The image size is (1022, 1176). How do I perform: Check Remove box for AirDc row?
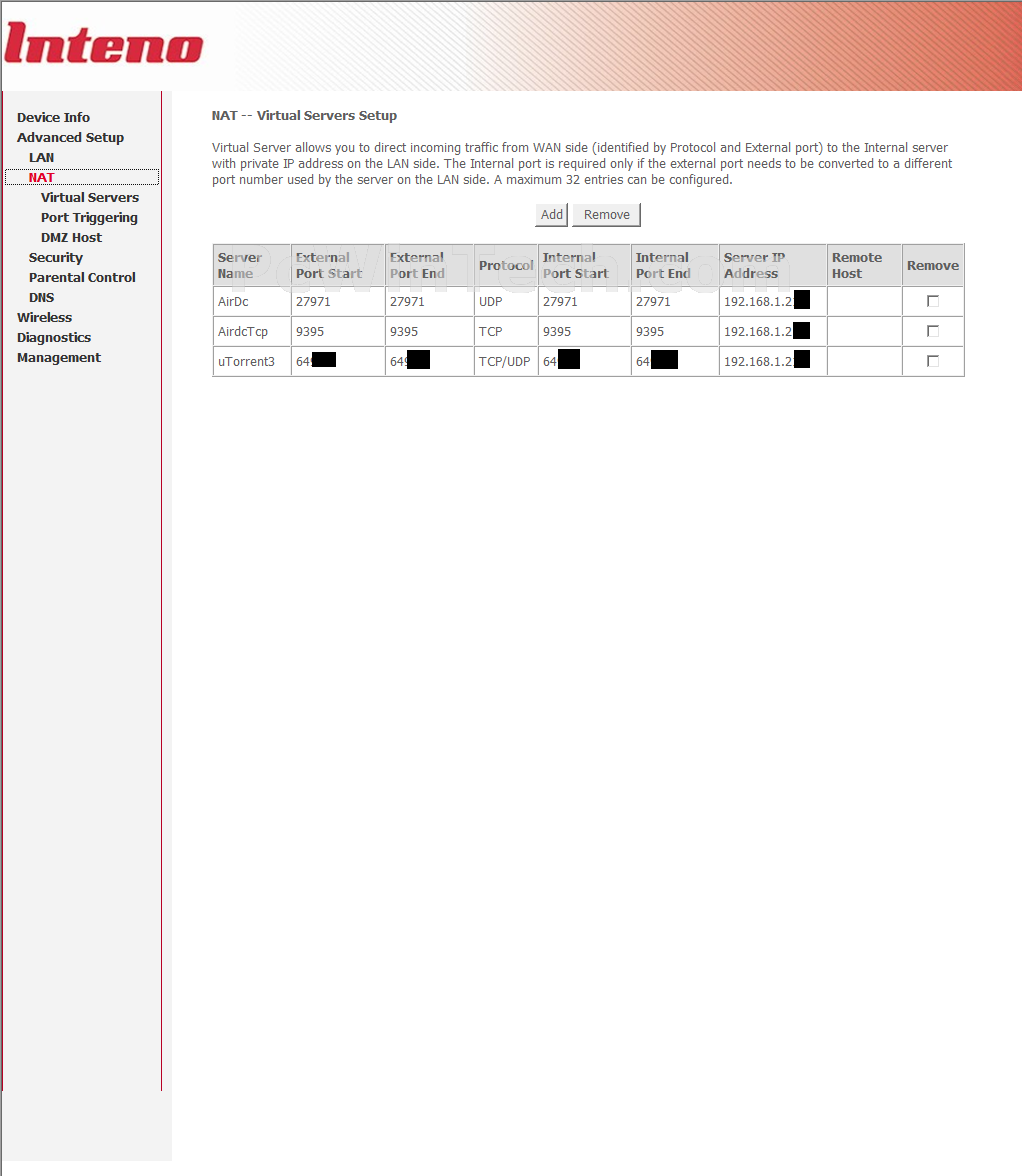(x=933, y=301)
